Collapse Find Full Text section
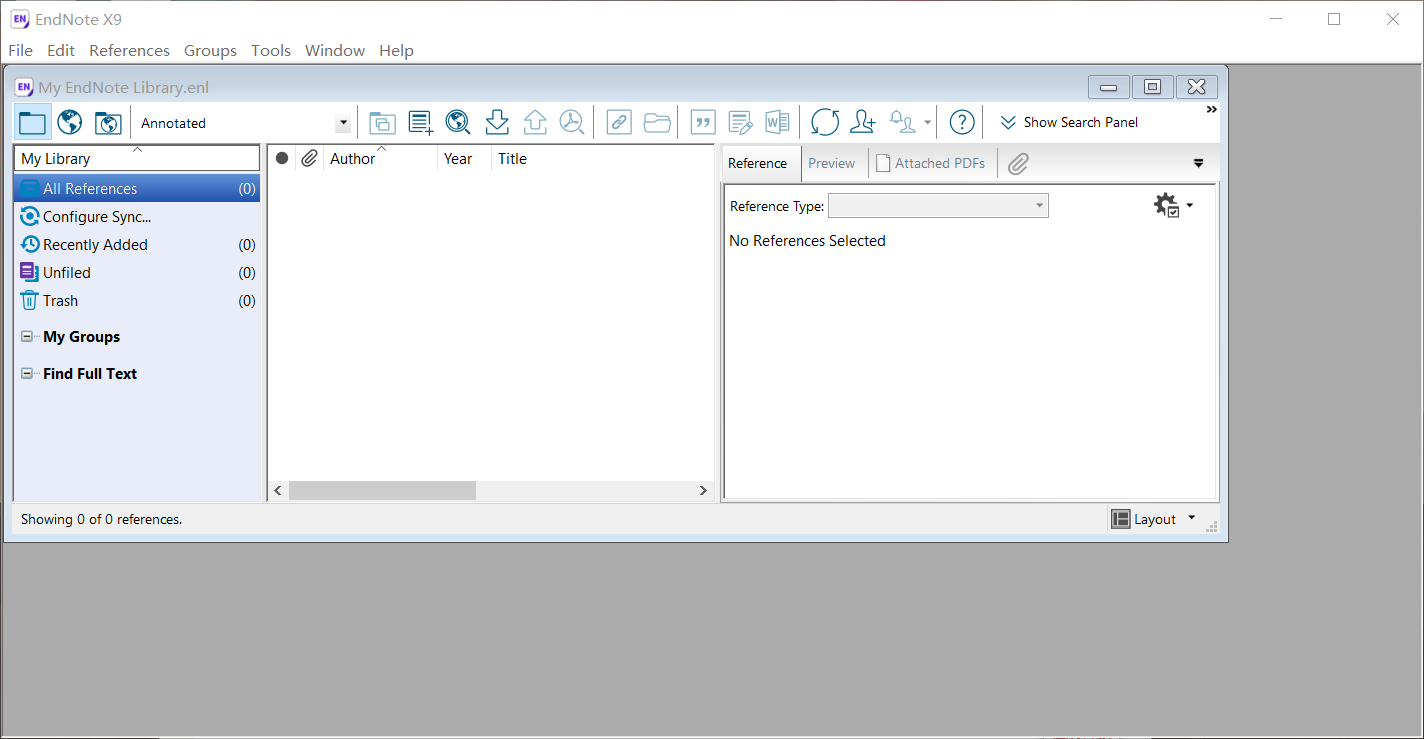 tap(27, 374)
